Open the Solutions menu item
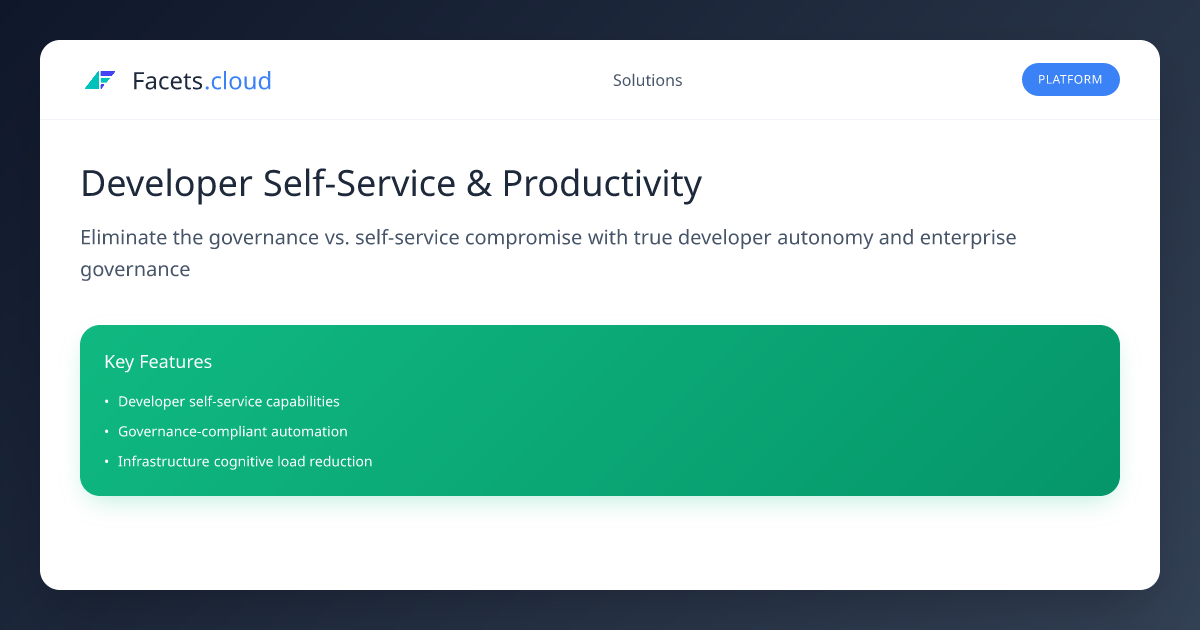 point(647,80)
